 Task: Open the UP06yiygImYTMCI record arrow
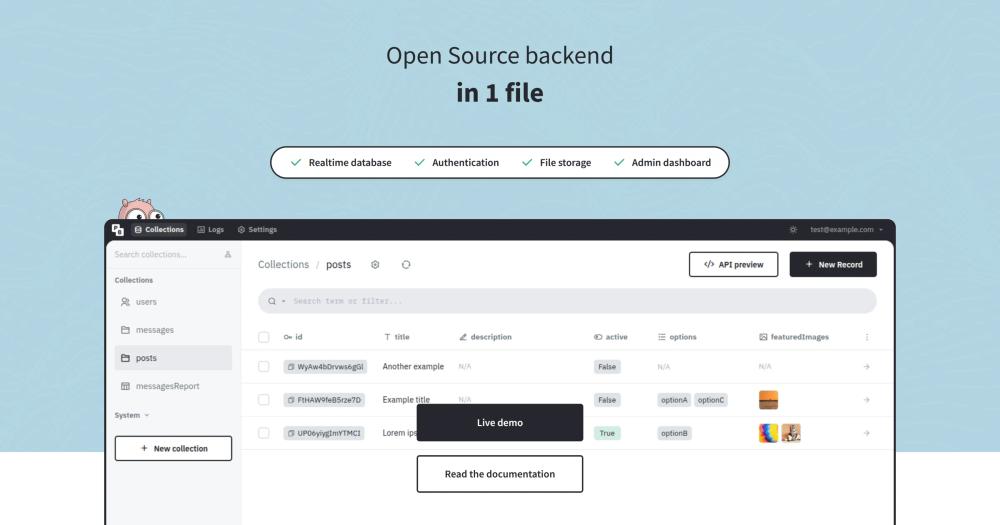tap(867, 433)
